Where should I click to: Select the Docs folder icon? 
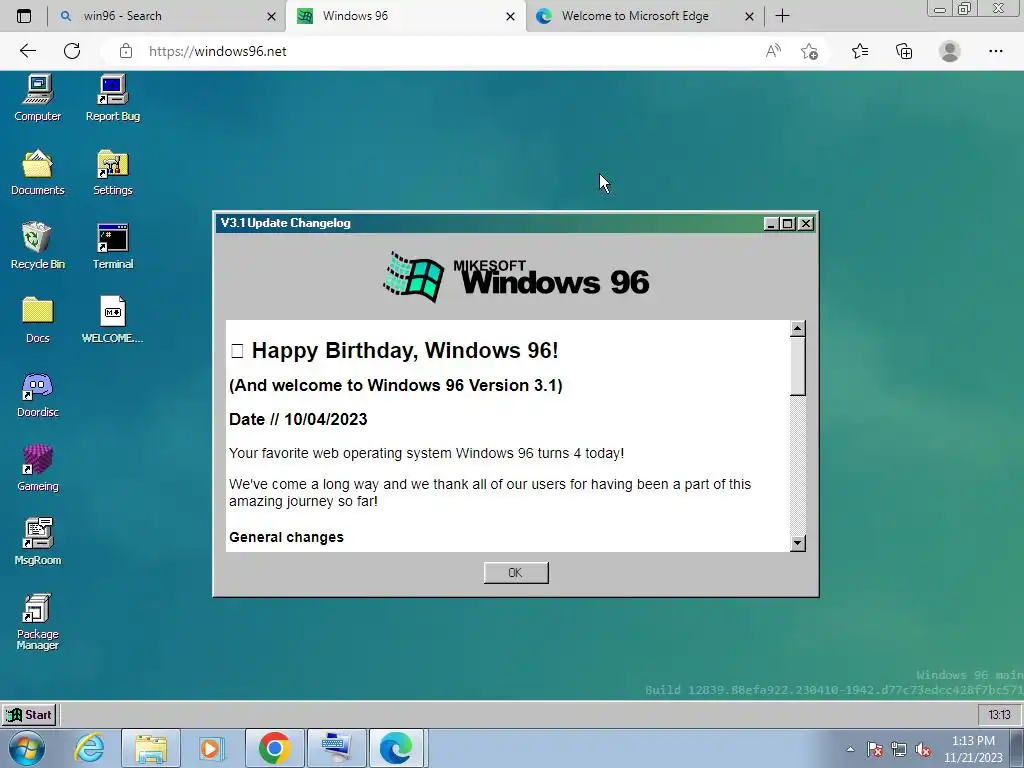click(x=37, y=320)
